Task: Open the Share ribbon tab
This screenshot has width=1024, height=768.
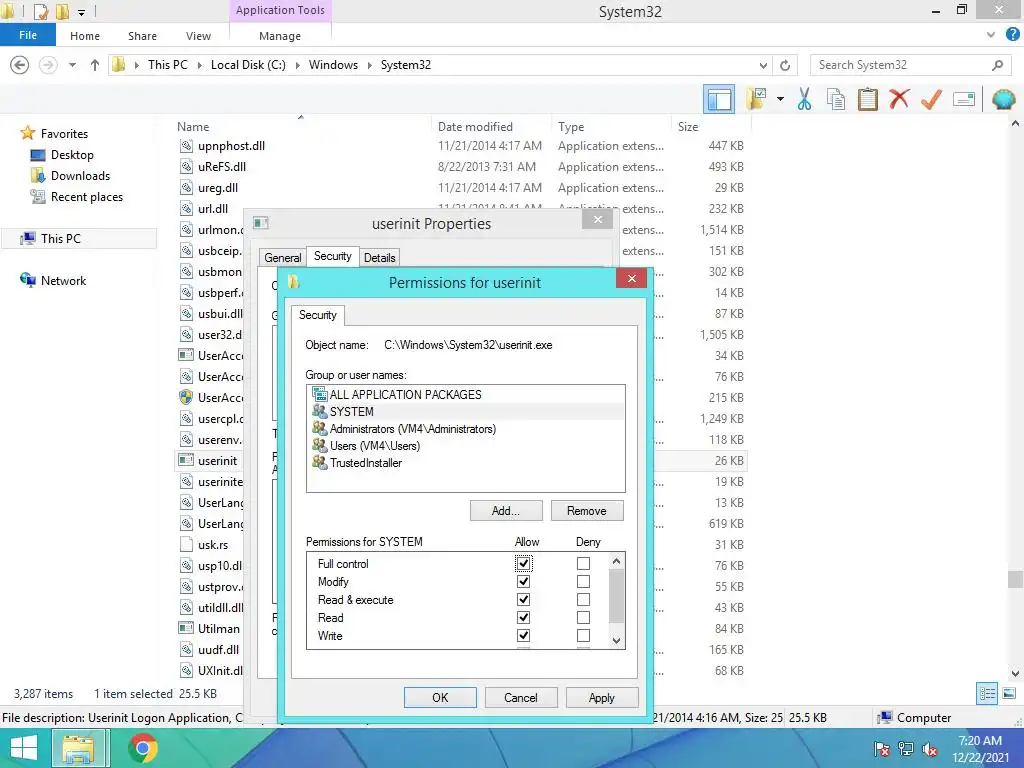Action: [142, 36]
